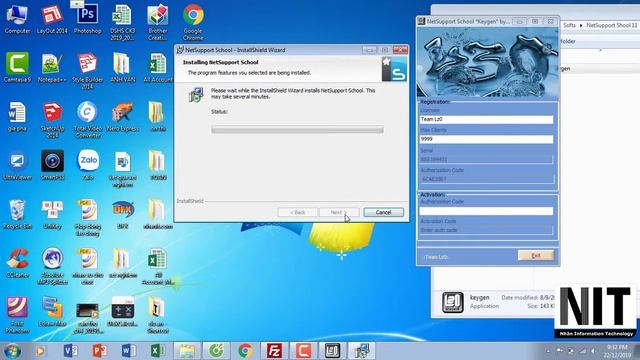Click NetSupport Shool 11 breadcrumb in Explorer

click(611, 25)
